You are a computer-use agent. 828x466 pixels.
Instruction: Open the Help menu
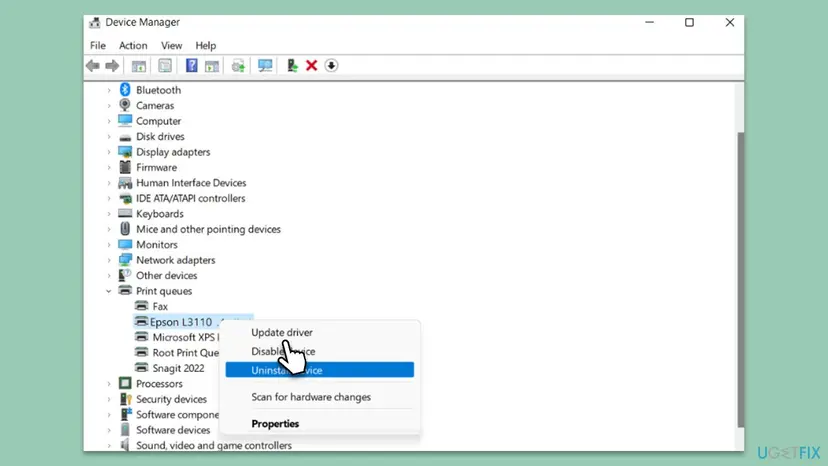[x=205, y=45]
